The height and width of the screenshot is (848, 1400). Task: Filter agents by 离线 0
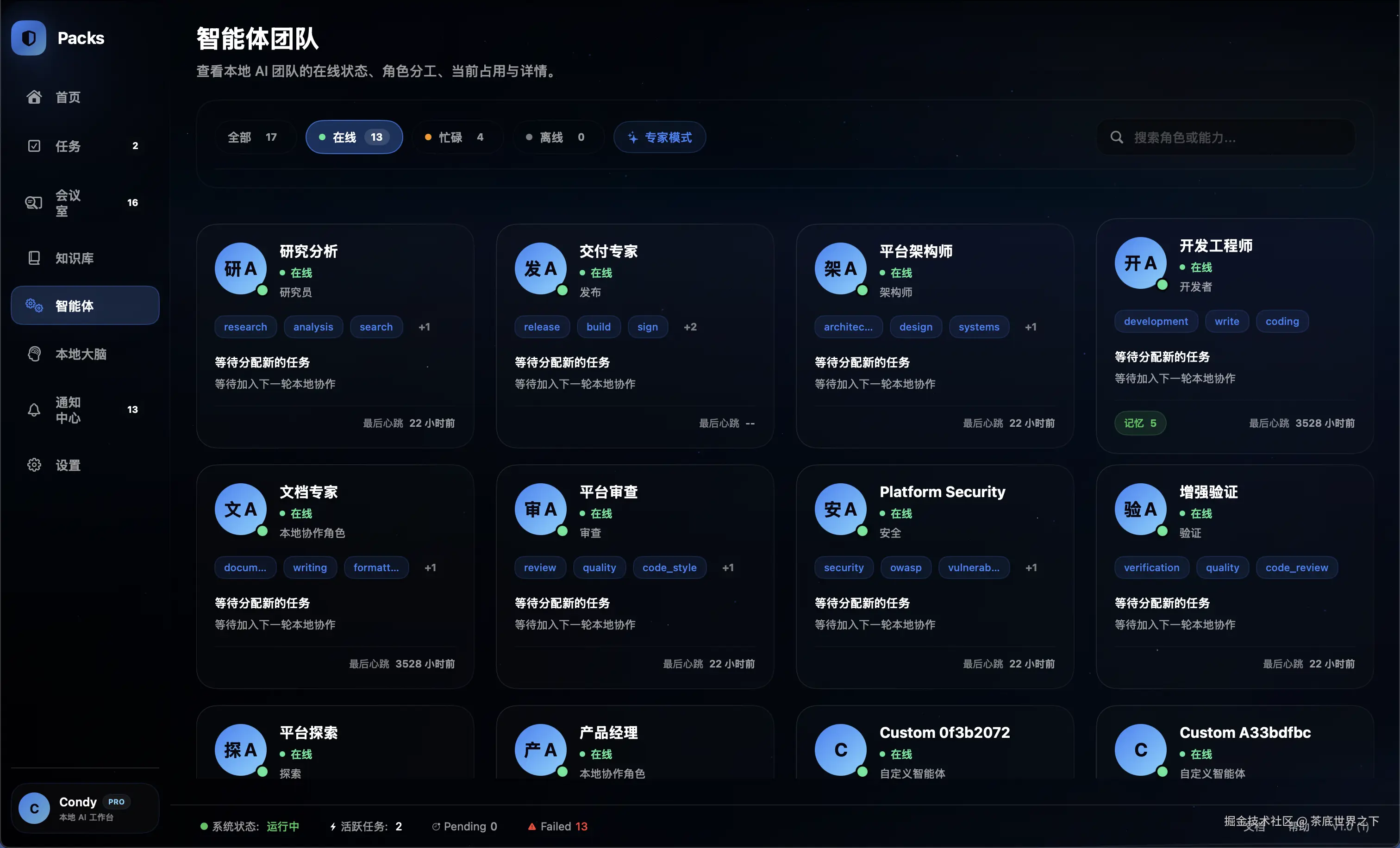[x=558, y=137]
